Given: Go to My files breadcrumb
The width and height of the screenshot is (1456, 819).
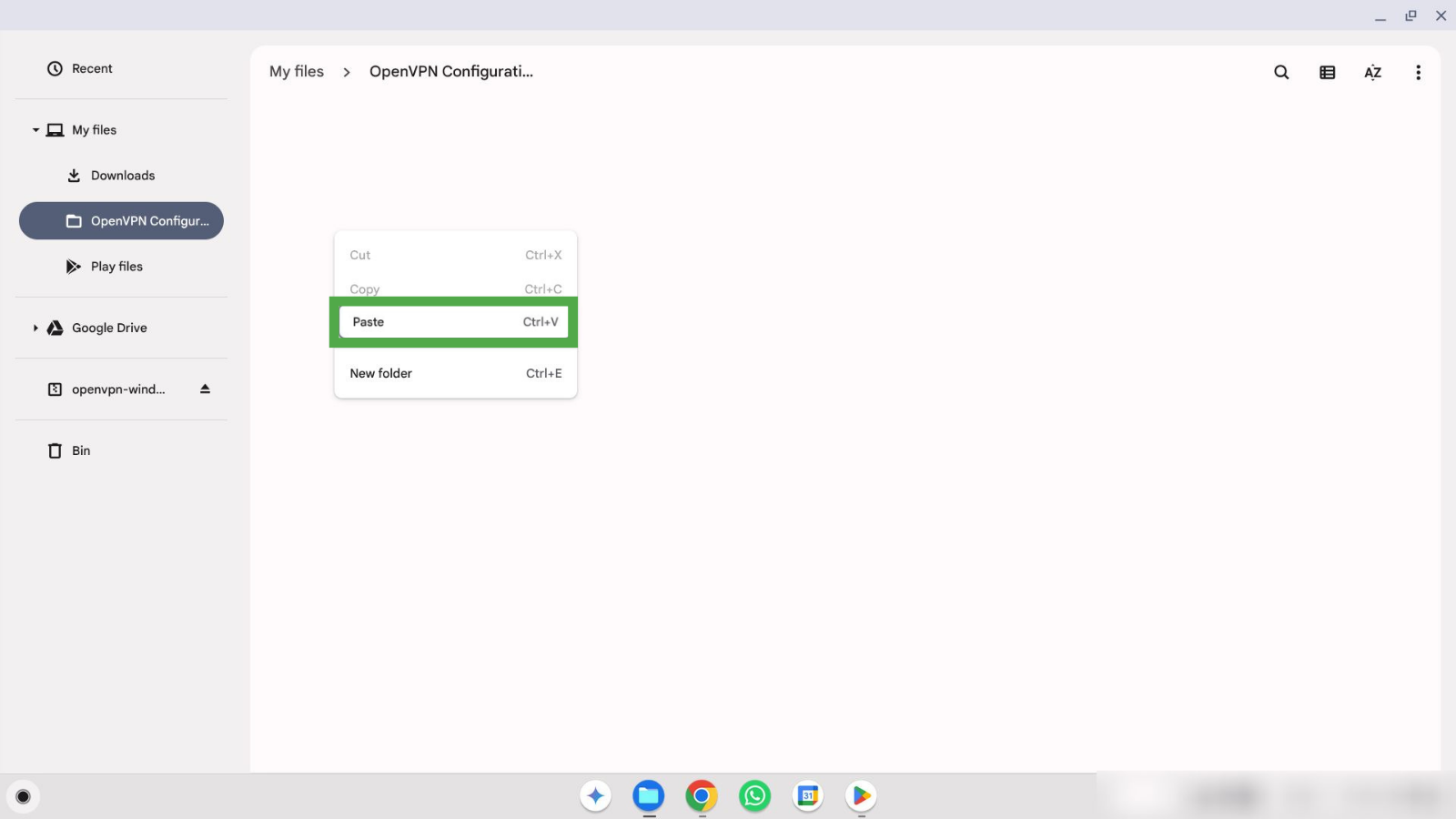Looking at the screenshot, I should 297,71.
